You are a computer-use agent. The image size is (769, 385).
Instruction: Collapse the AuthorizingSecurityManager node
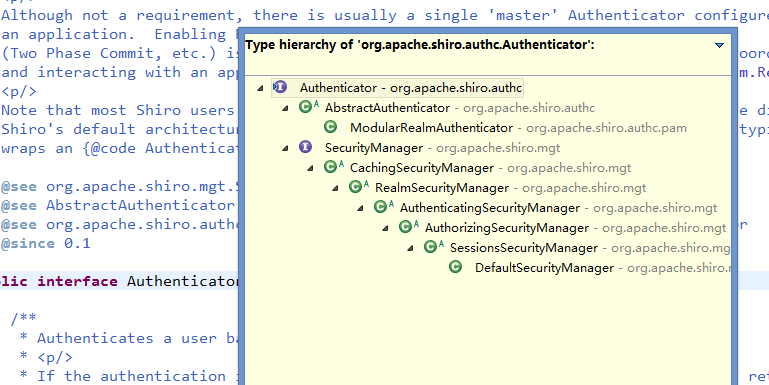click(x=385, y=229)
